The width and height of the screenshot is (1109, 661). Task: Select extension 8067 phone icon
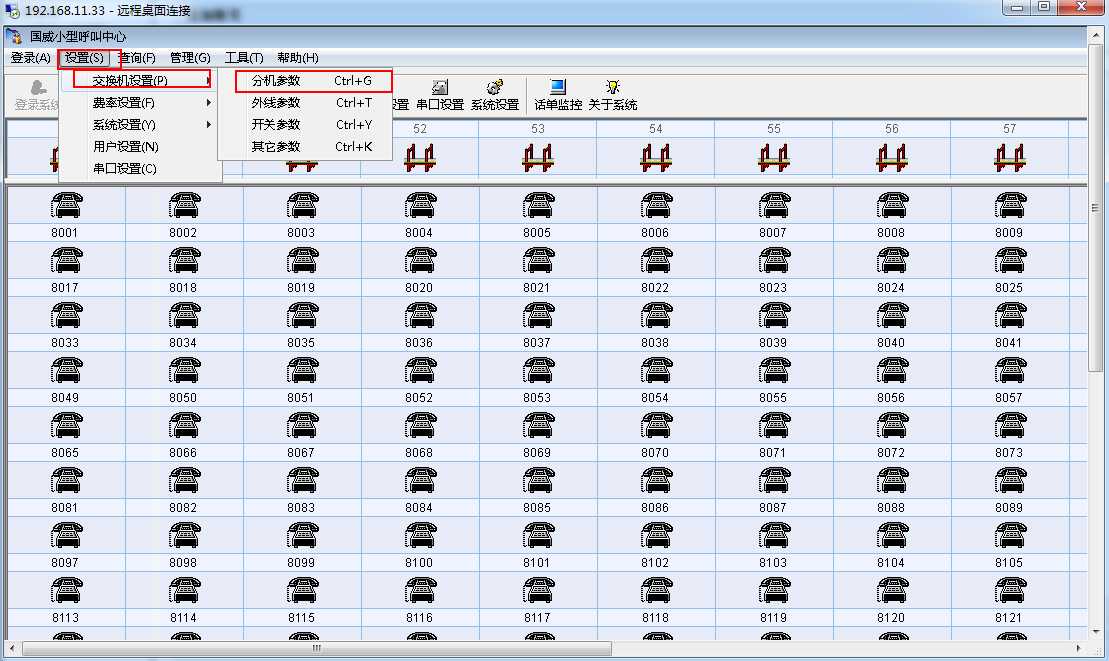(303, 426)
